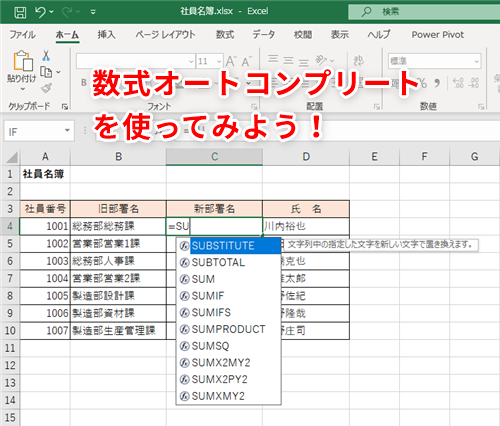This screenshot has height=426, width=500.
Task: Click the Cut scissors icon
Action: pyautogui.click(x=46, y=56)
